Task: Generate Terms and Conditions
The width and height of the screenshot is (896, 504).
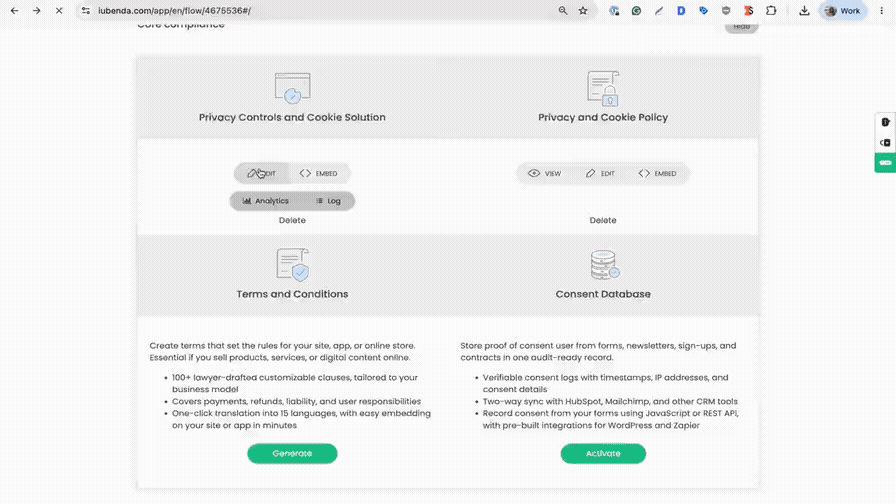Action: pyautogui.click(x=292, y=454)
